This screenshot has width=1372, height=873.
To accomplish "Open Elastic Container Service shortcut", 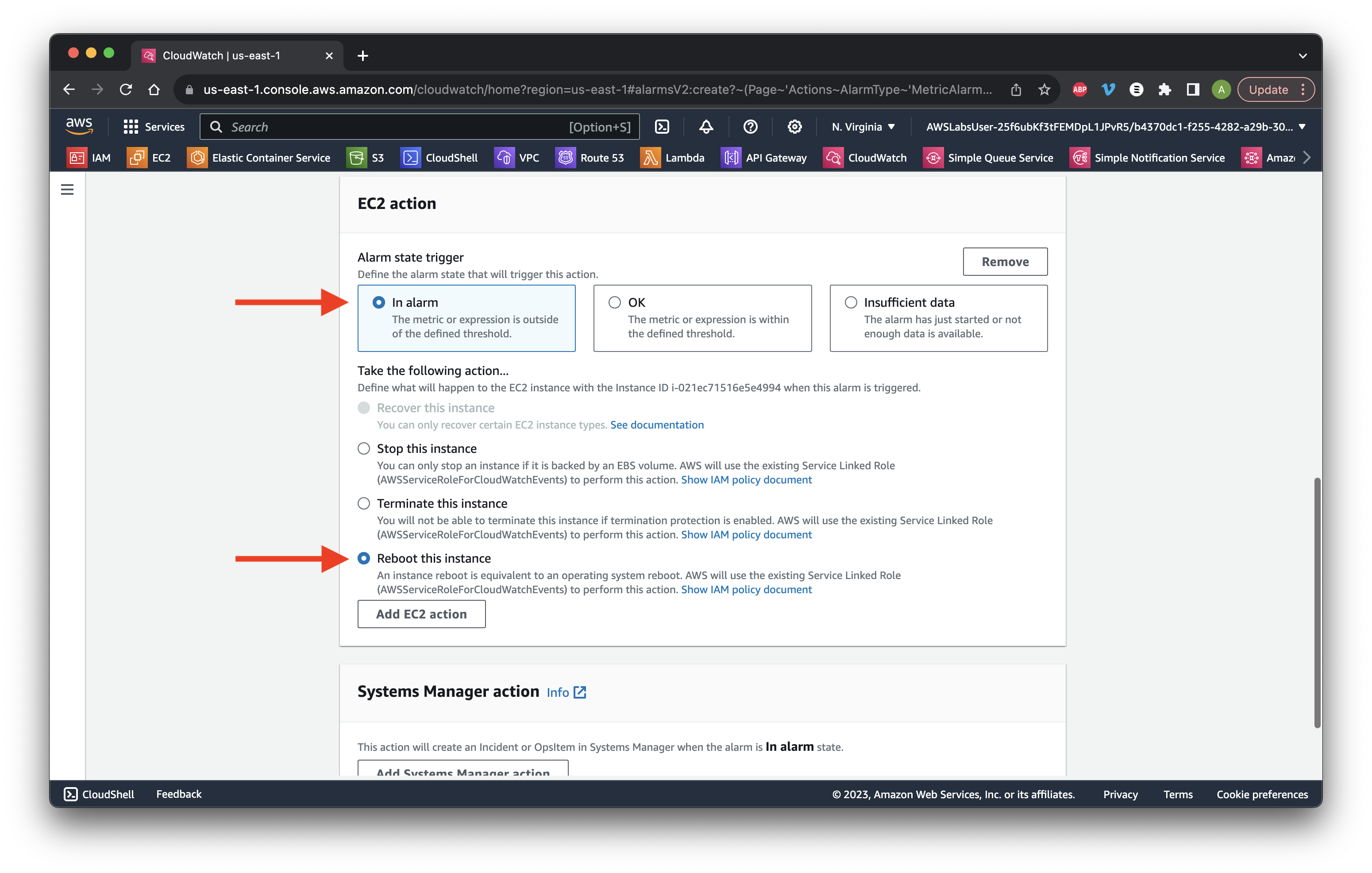I will pos(258,158).
